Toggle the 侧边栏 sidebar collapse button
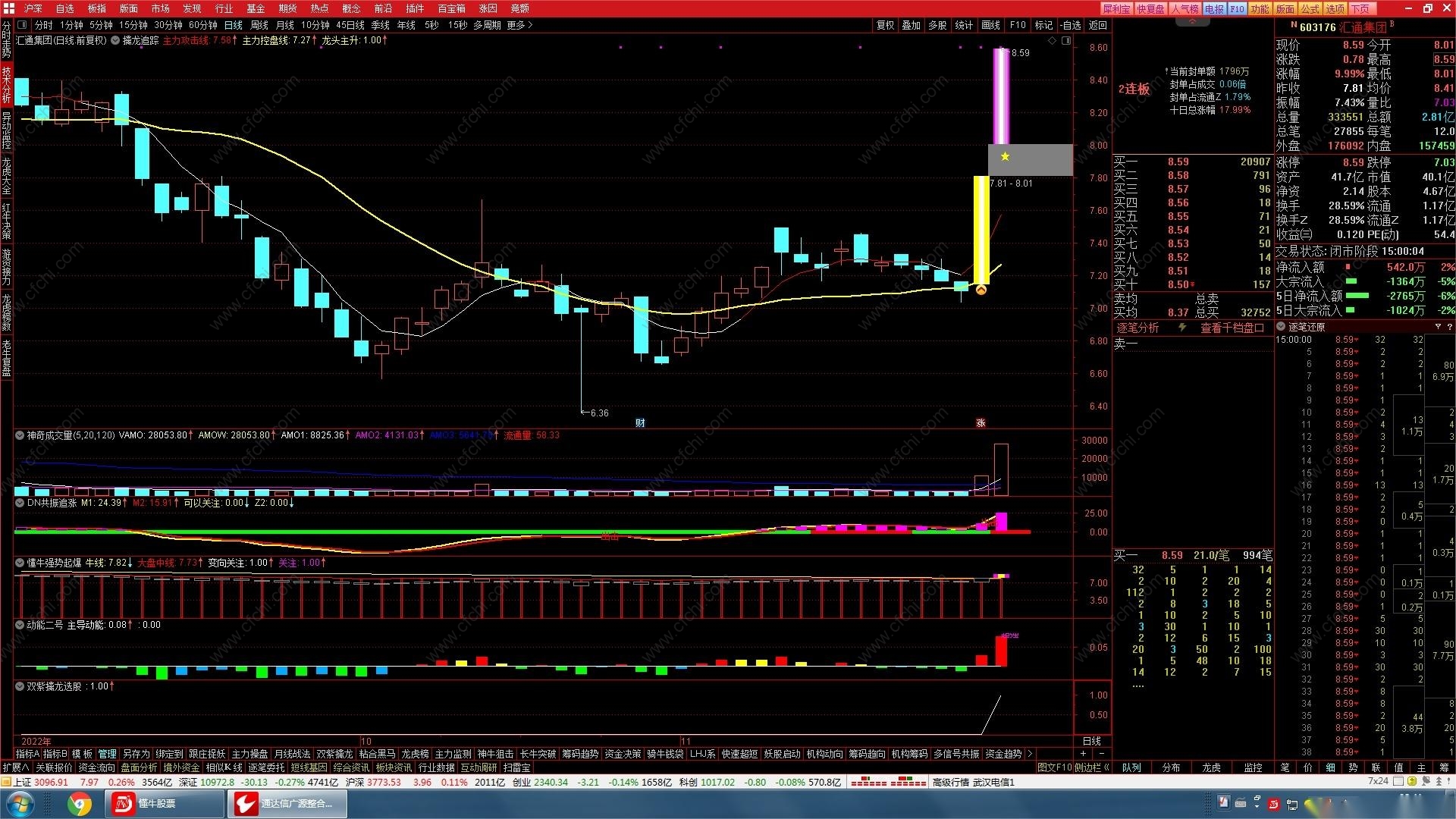 coord(1092,767)
